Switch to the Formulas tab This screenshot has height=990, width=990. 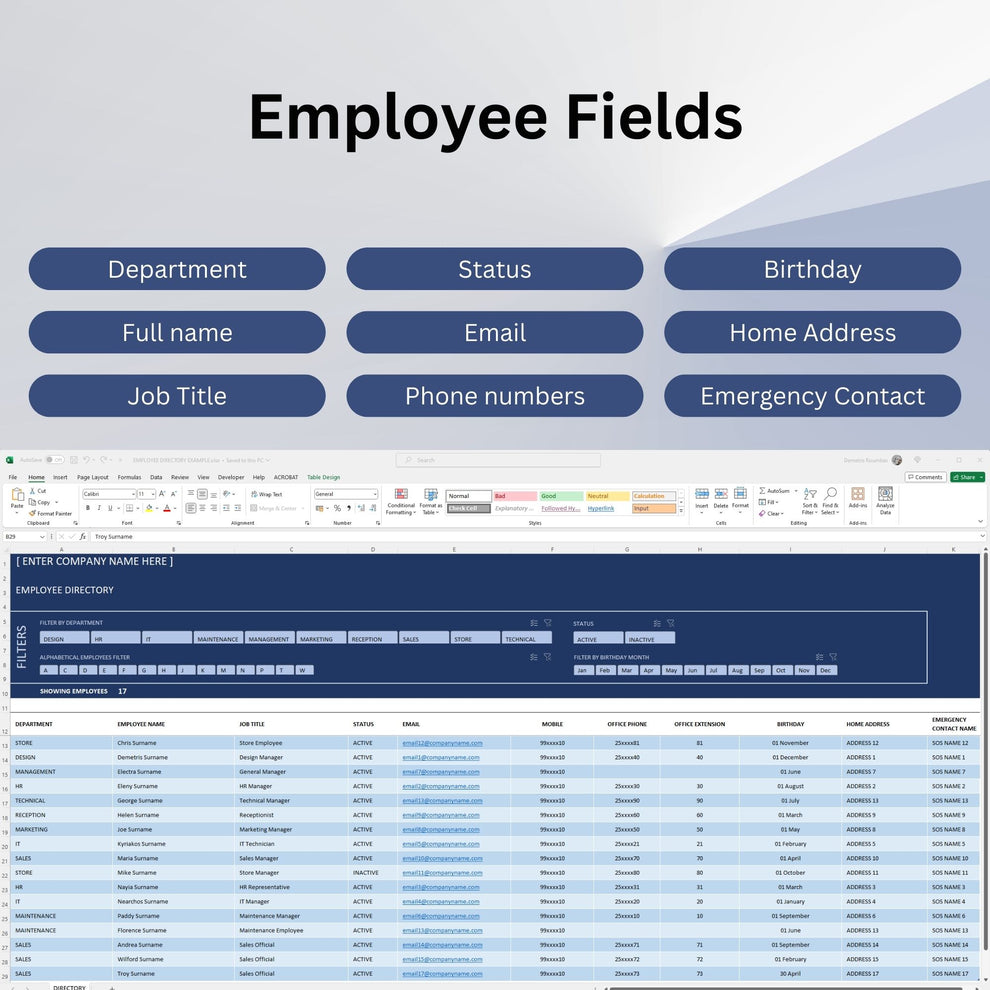[x=129, y=477]
